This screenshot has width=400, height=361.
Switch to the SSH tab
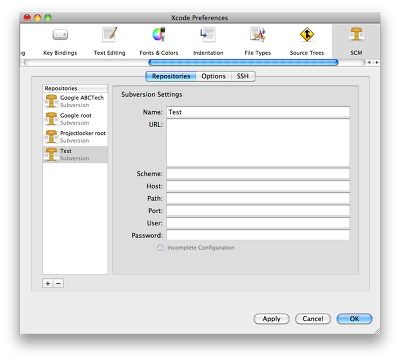[243, 76]
